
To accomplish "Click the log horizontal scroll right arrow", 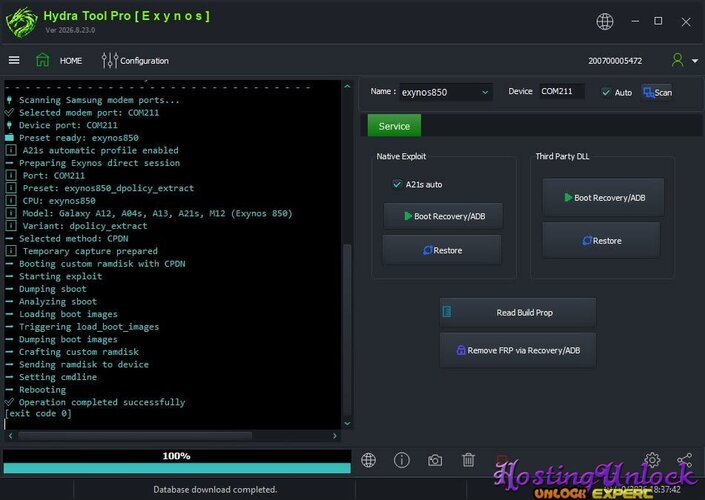I will click(335, 435).
